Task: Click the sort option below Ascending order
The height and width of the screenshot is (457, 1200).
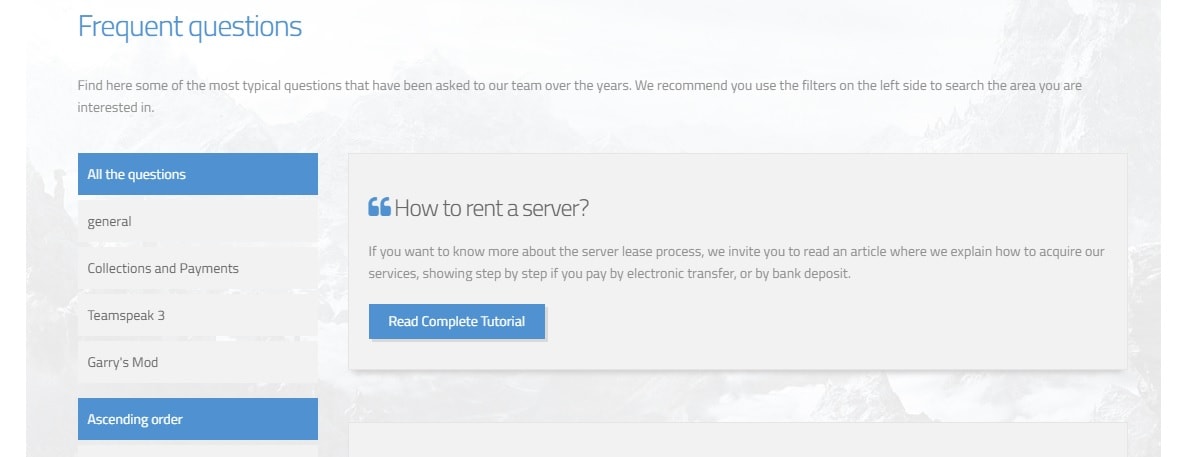Action: pyautogui.click(x=198, y=451)
